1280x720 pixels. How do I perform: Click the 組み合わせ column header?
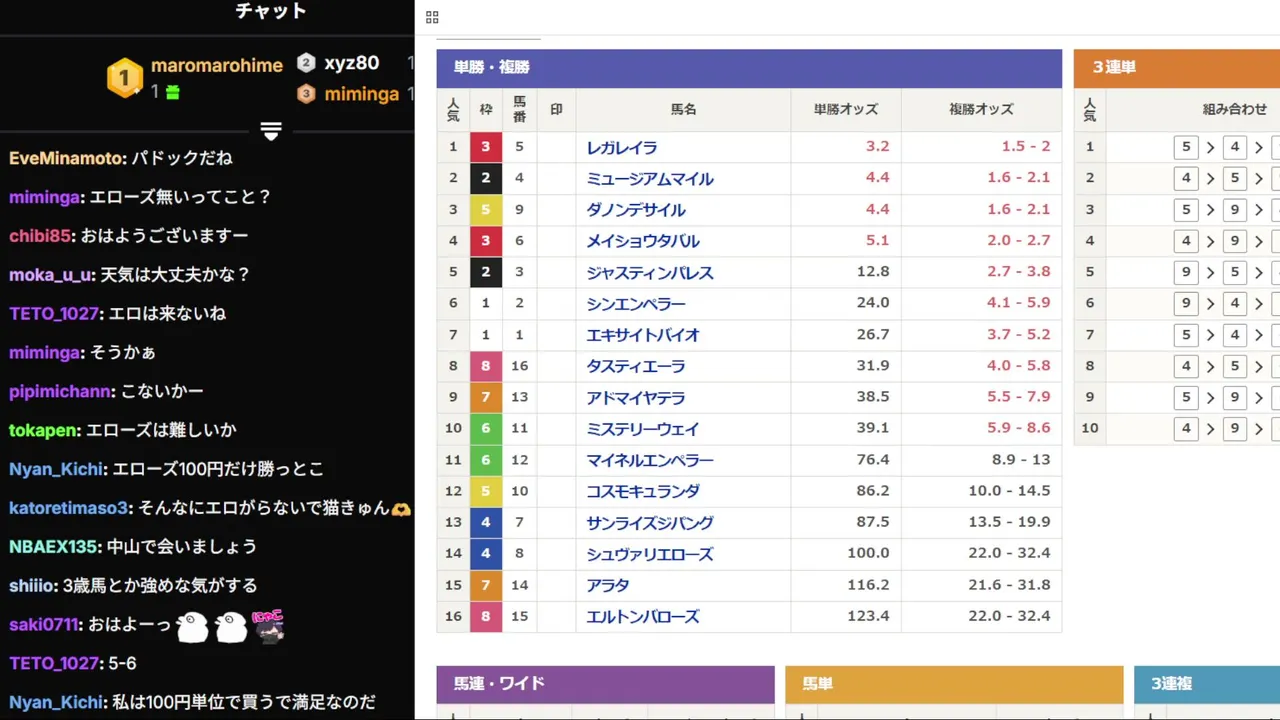(1234, 110)
